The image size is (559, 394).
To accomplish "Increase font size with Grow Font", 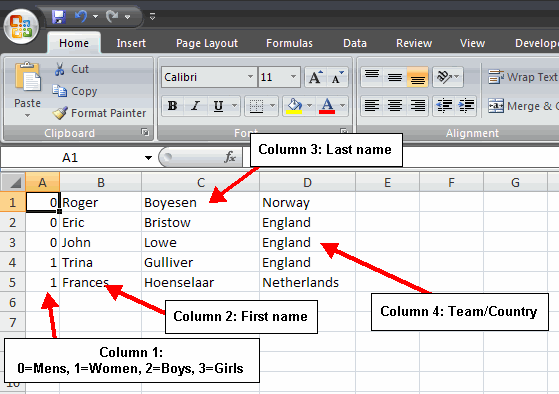I will 316,77.
